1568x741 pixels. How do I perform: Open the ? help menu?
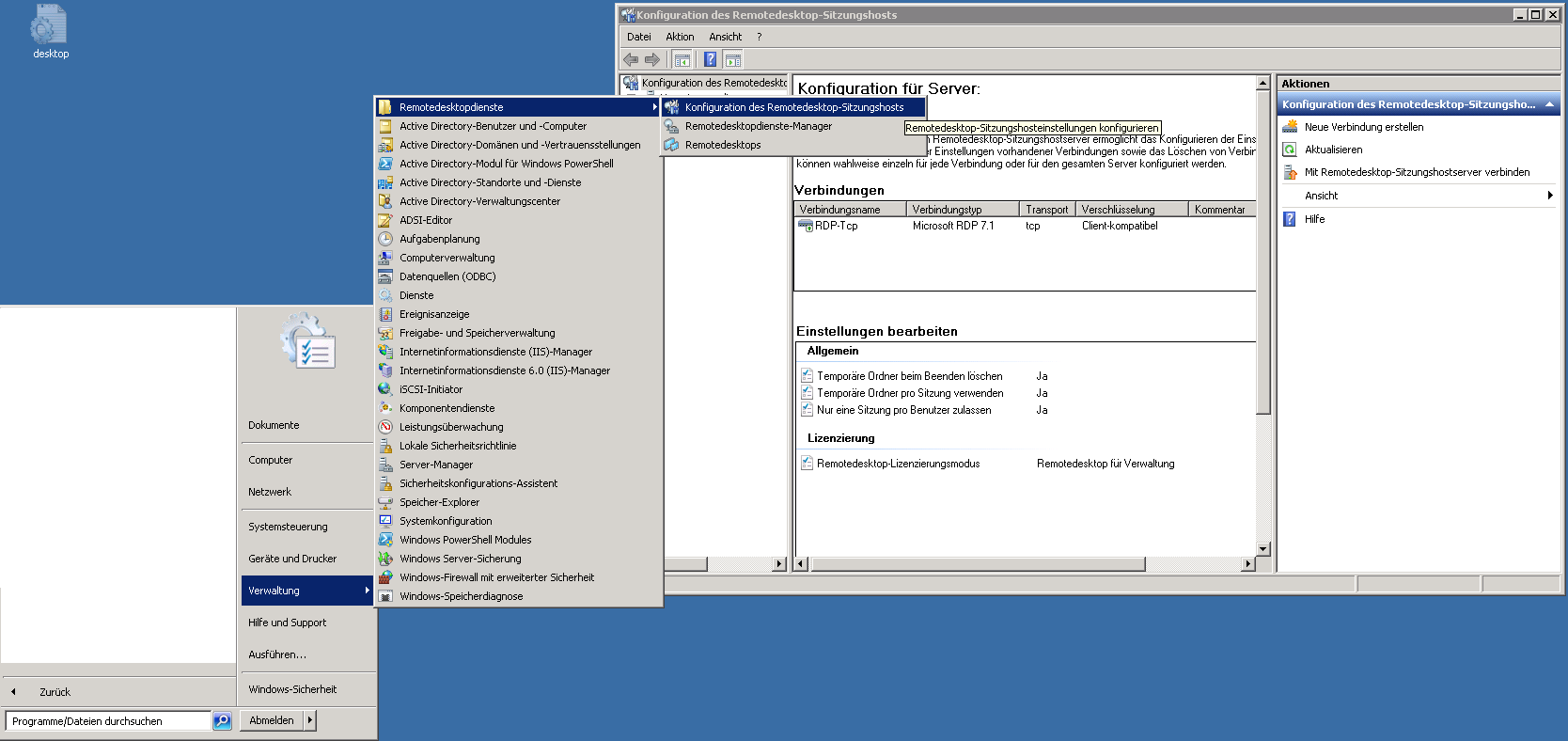[759, 37]
